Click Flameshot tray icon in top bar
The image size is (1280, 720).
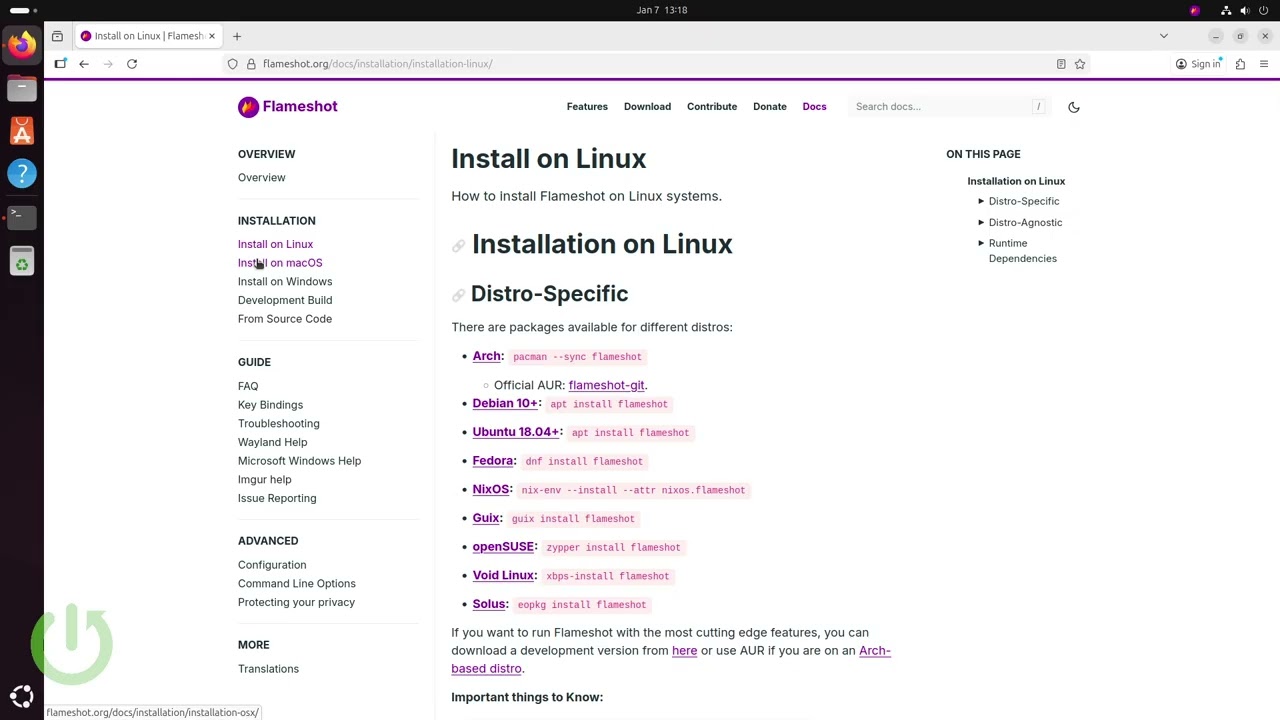click(1195, 10)
